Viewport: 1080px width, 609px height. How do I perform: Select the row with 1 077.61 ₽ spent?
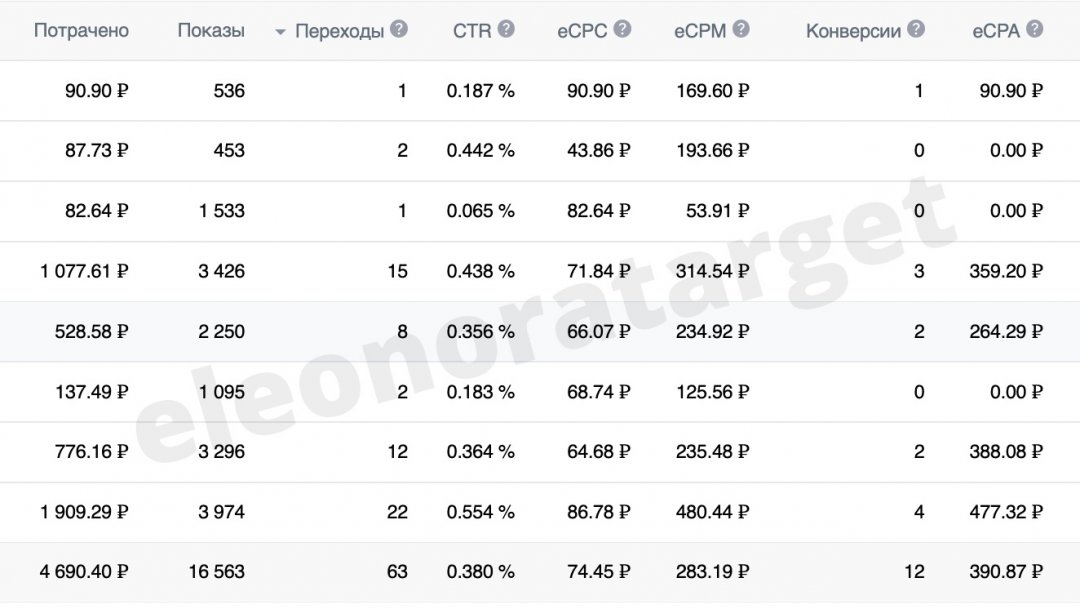tap(540, 271)
